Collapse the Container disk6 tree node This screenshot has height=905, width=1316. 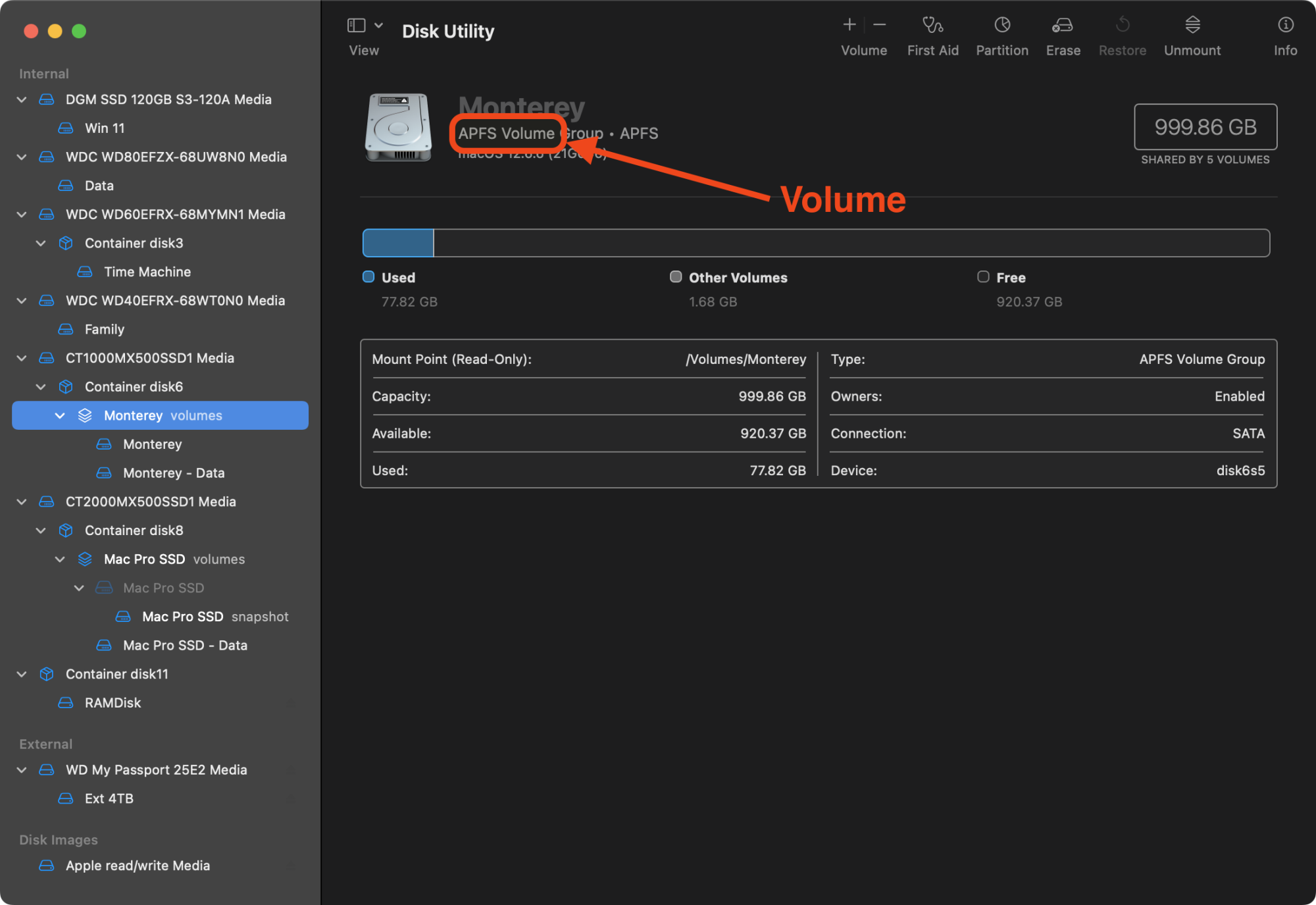point(41,387)
